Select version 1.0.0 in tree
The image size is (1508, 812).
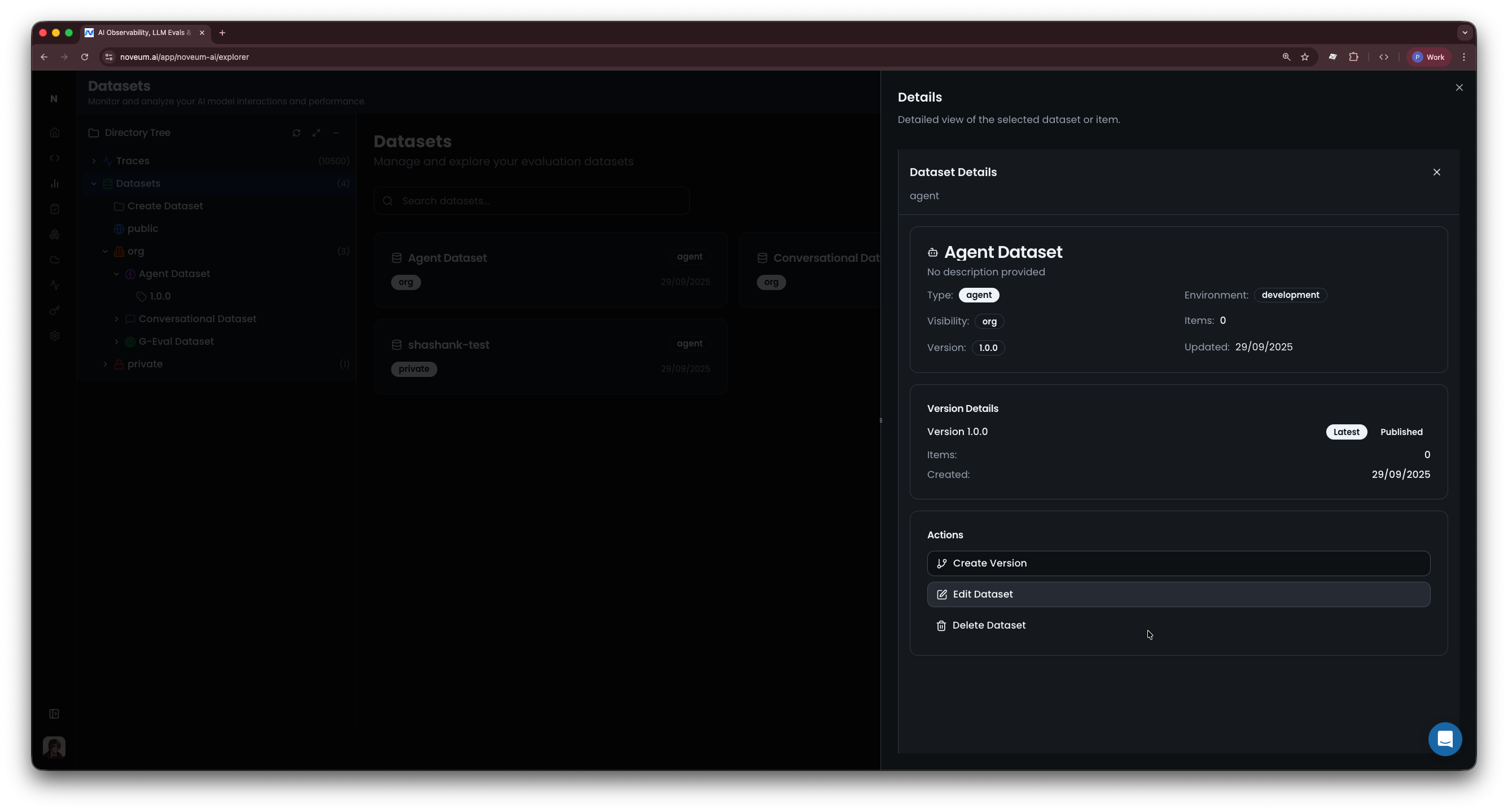[x=160, y=296]
